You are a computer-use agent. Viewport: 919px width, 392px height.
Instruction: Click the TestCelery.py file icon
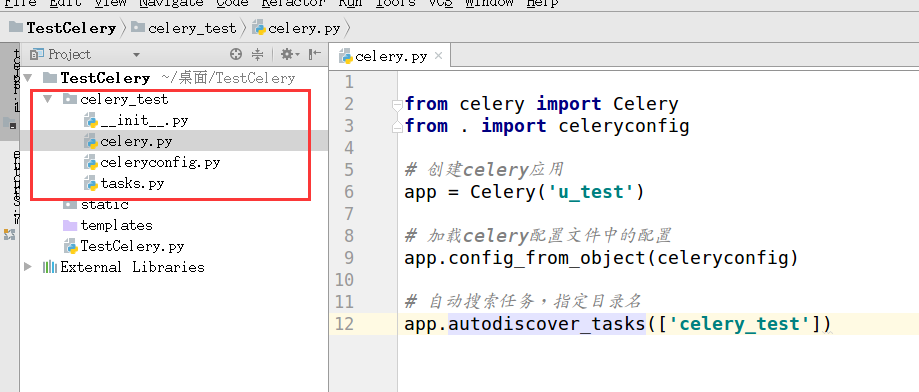click(x=70, y=246)
